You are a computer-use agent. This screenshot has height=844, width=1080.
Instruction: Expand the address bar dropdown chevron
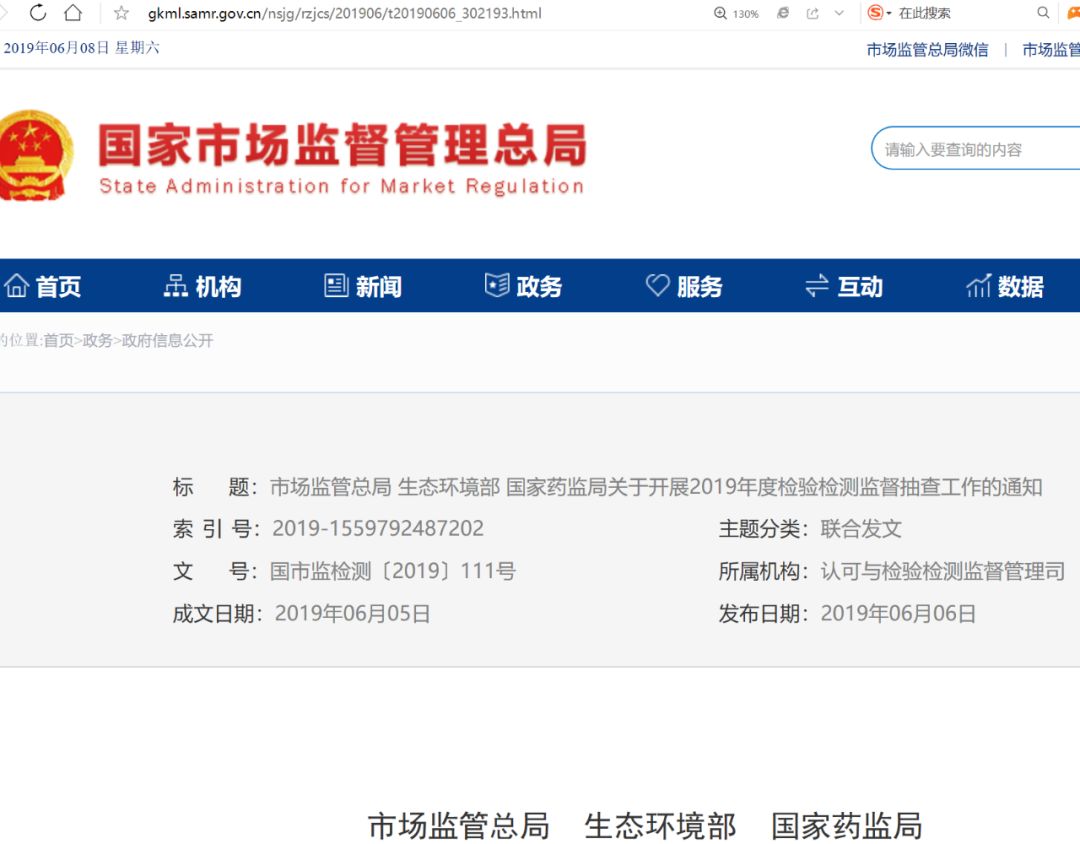click(x=839, y=13)
